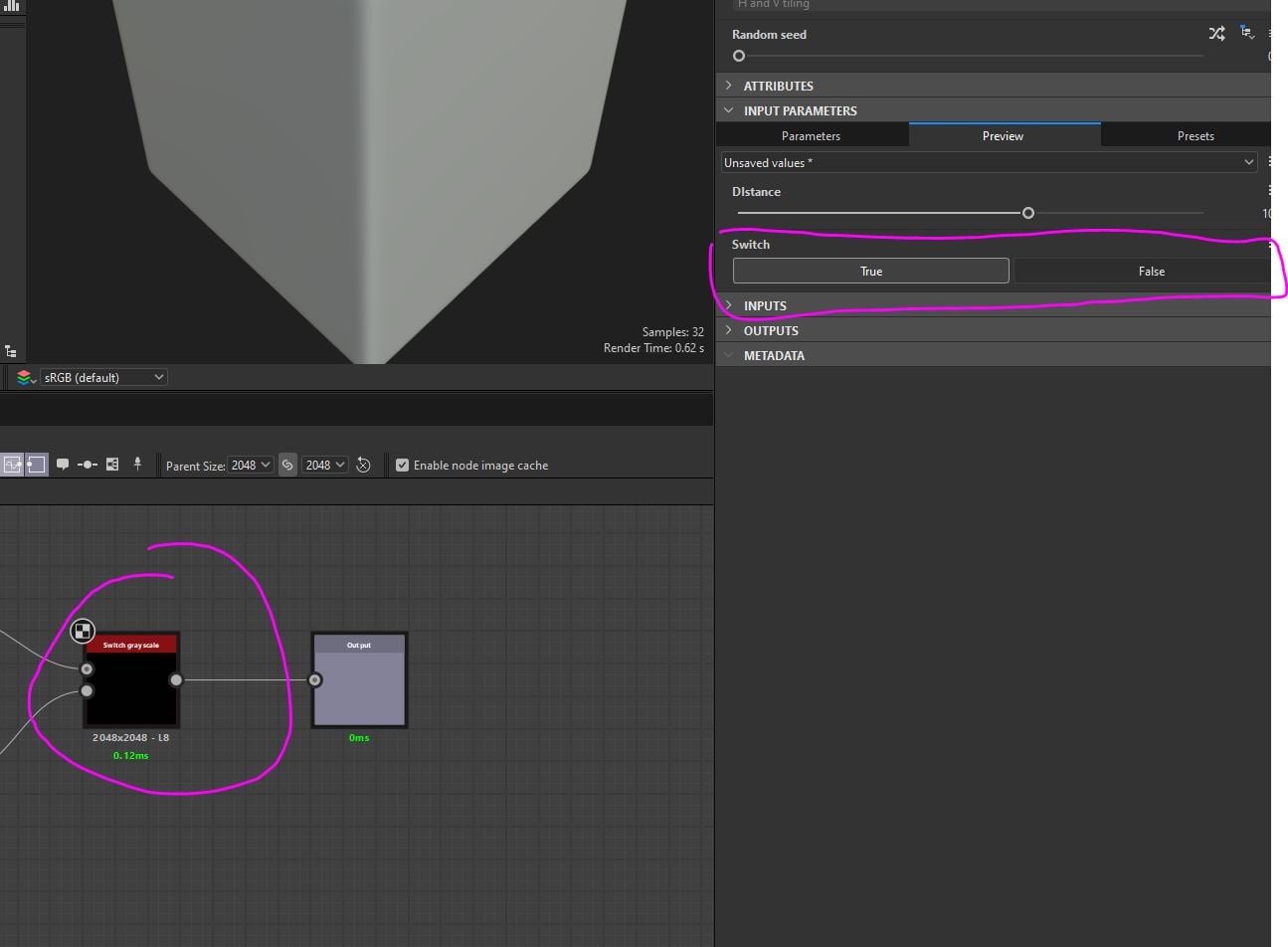Click the reset size icon after 2048
The image size is (1288, 947).
tap(364, 465)
